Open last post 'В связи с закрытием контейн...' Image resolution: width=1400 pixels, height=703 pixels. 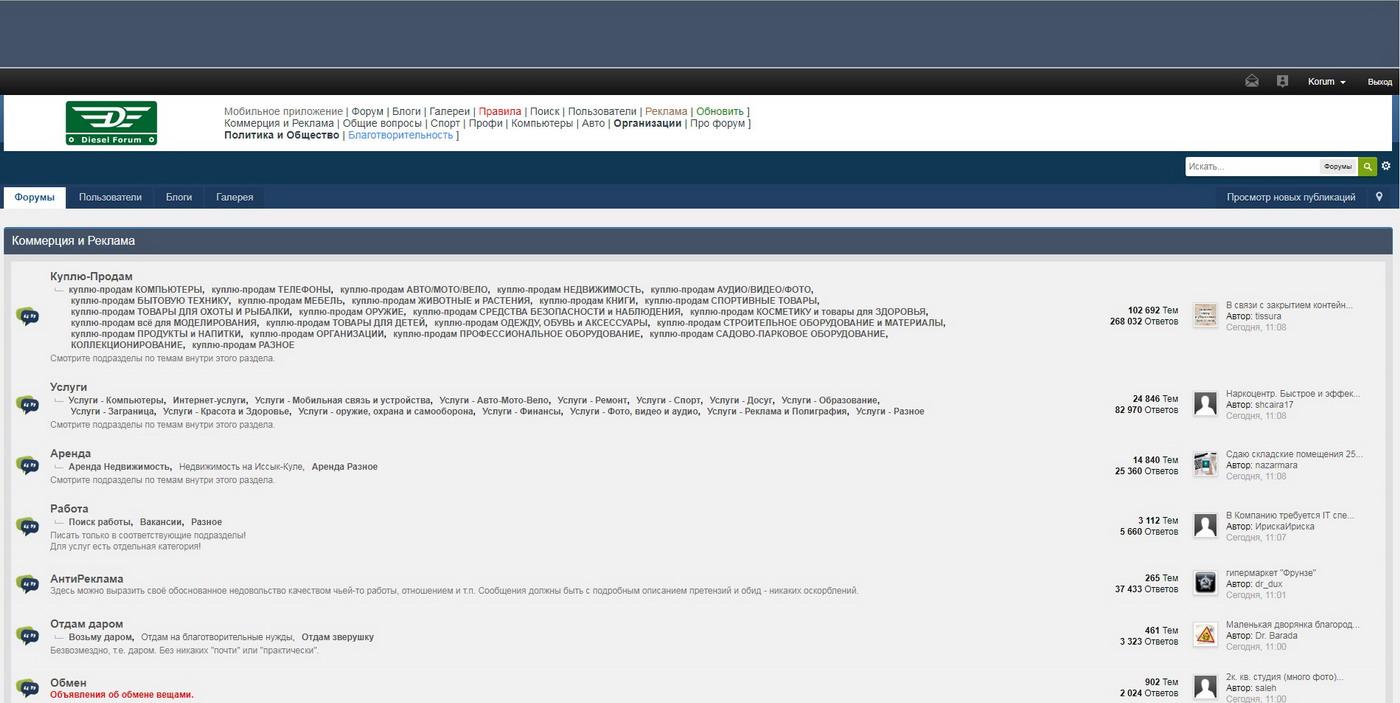pyautogui.click(x=1289, y=305)
